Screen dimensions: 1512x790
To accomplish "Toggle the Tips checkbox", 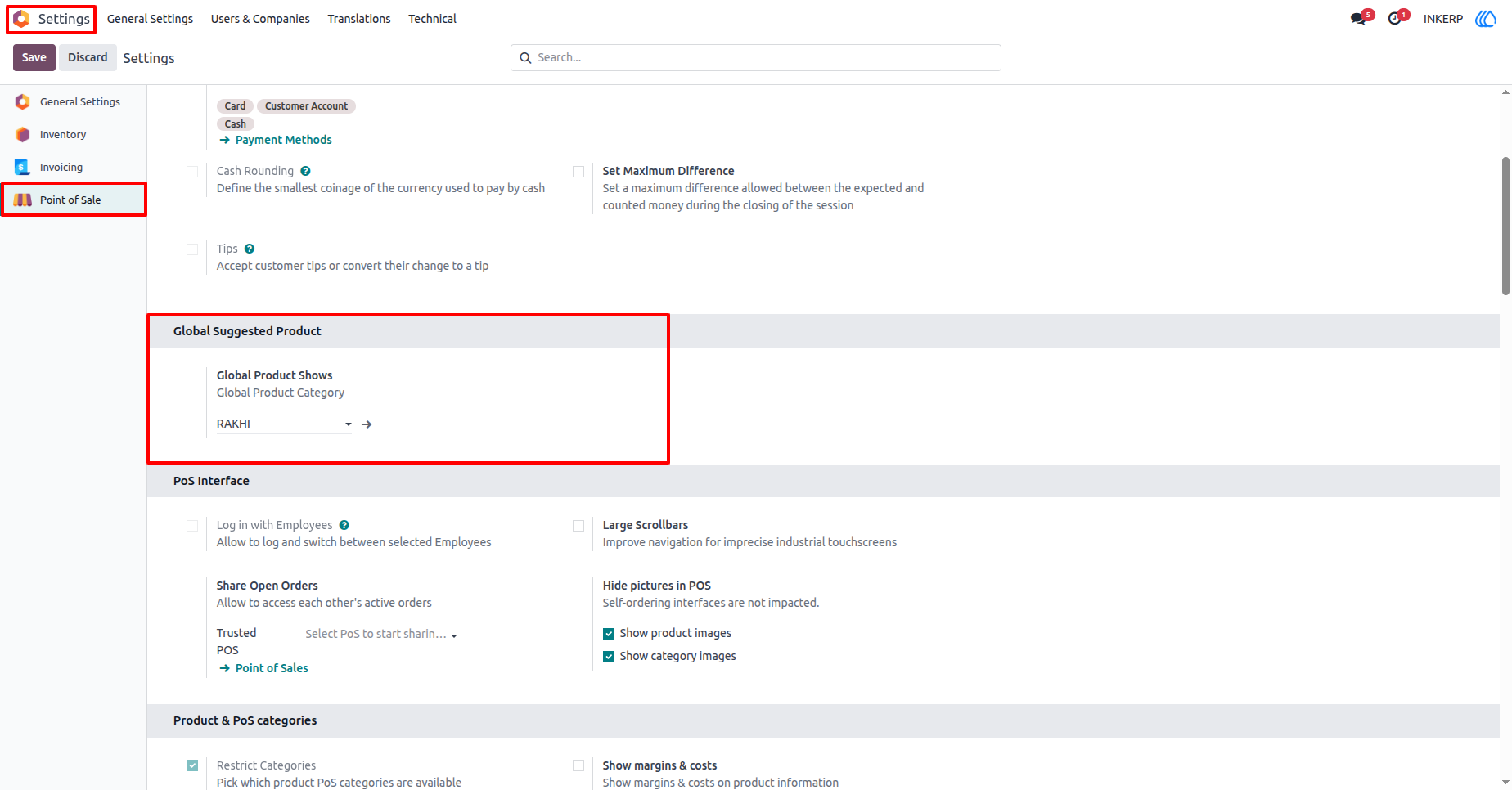I will tap(192, 249).
